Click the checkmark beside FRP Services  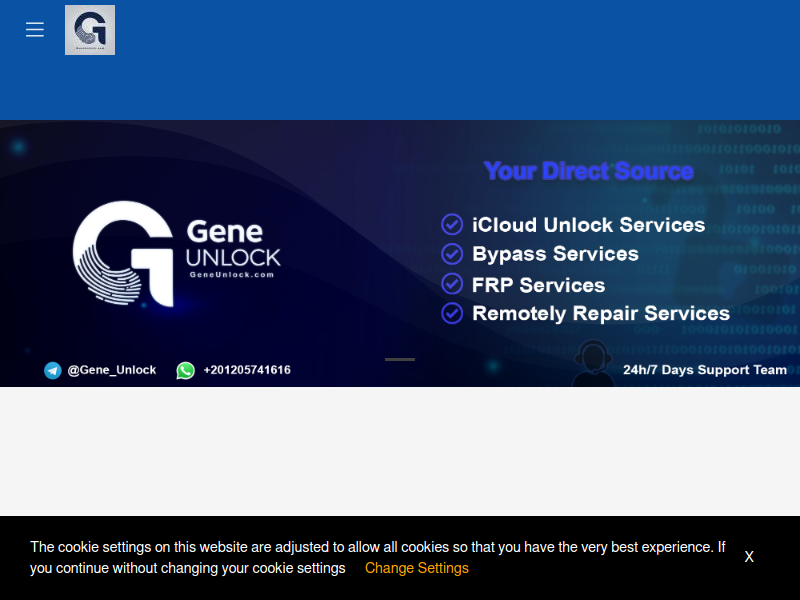(x=452, y=284)
